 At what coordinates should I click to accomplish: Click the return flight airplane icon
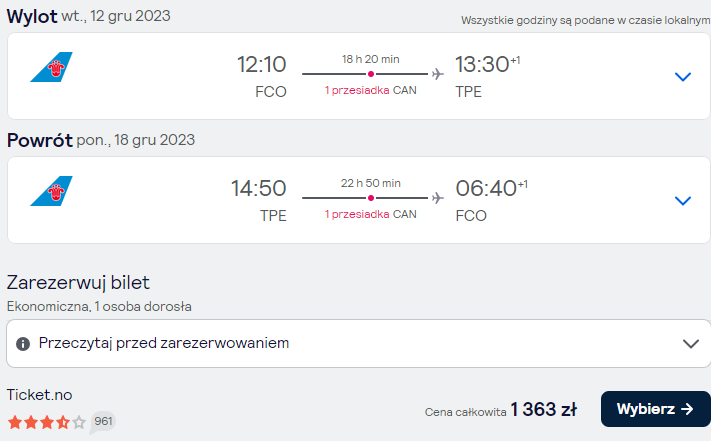438,198
